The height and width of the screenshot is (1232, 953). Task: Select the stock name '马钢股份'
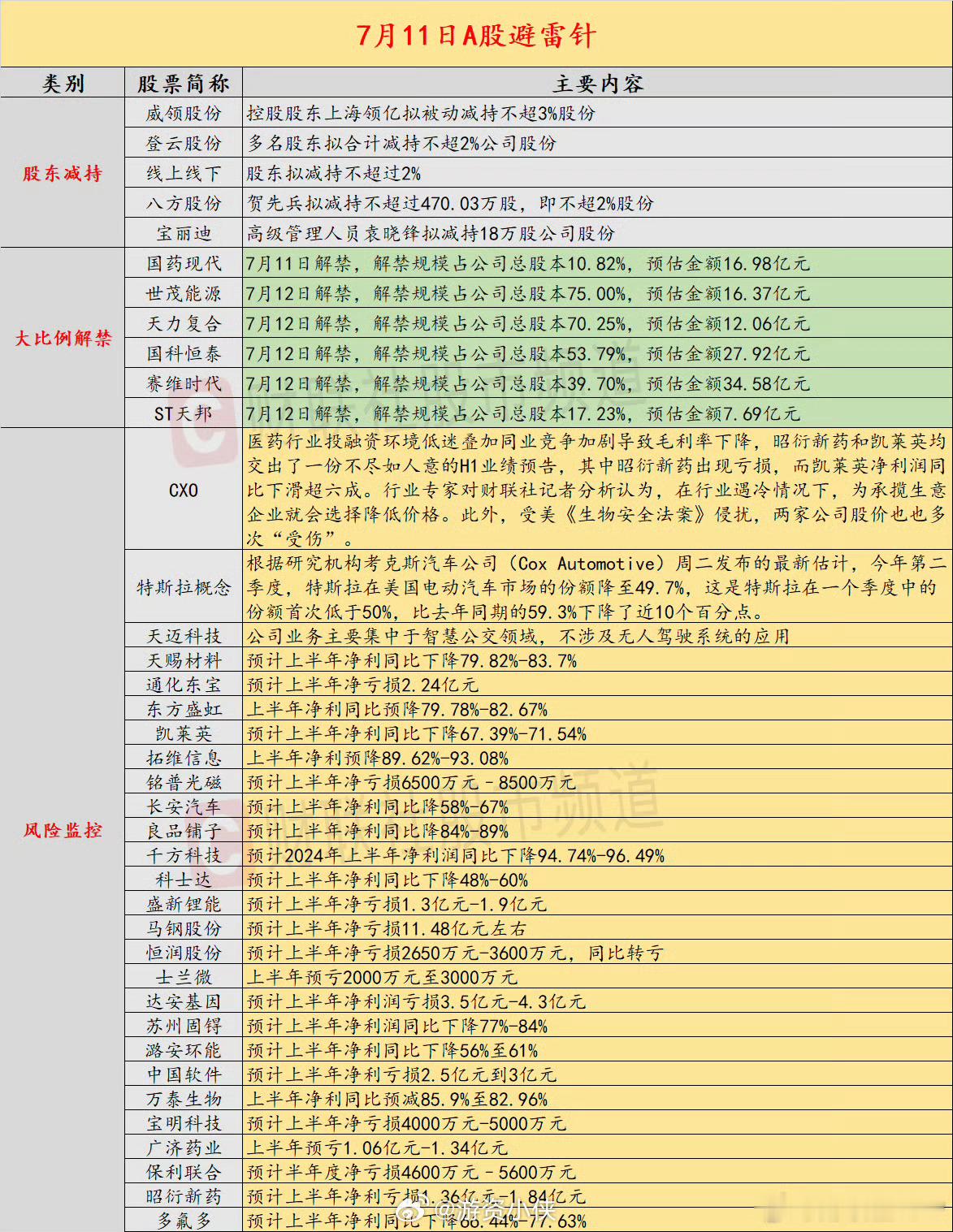[x=184, y=928]
